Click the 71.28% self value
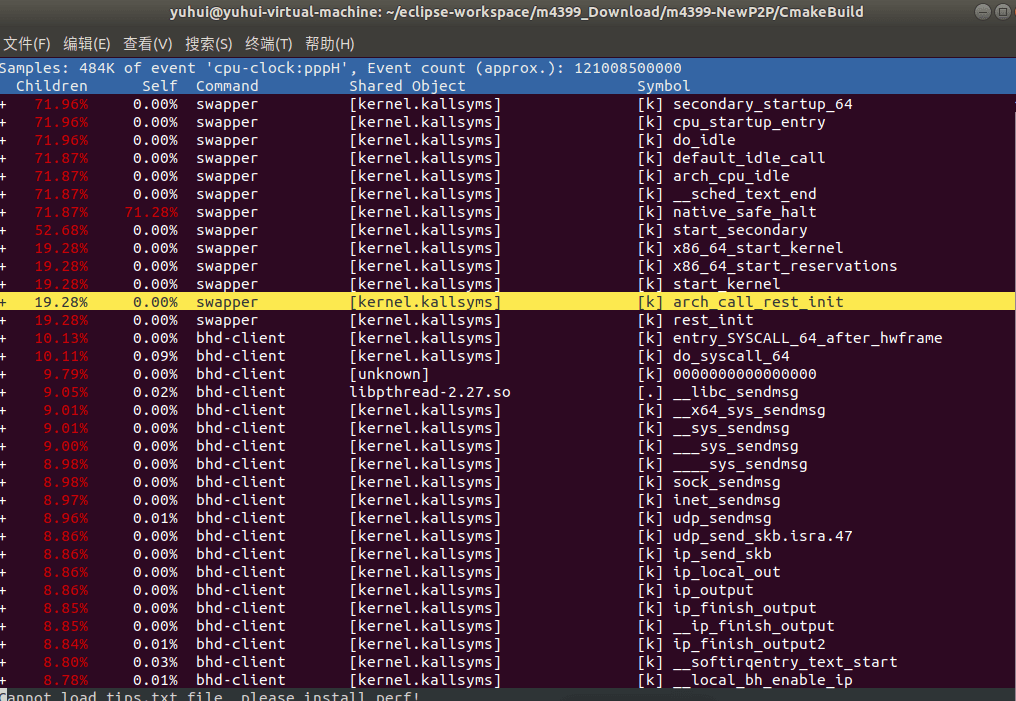Screen dimensions: 1016x701 click(151, 213)
